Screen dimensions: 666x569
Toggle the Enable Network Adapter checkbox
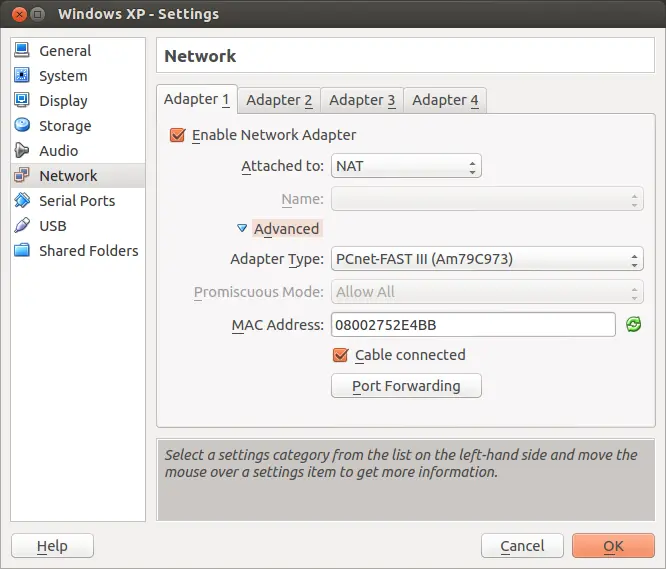pos(177,135)
